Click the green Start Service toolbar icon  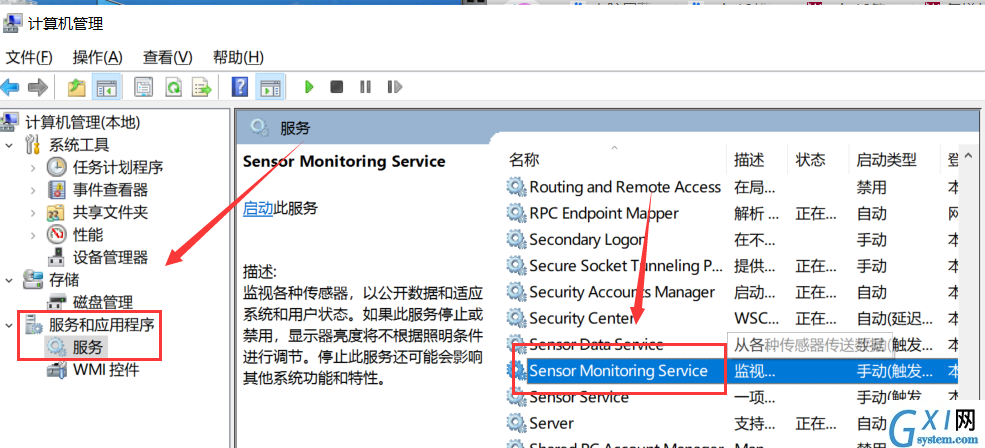point(308,87)
